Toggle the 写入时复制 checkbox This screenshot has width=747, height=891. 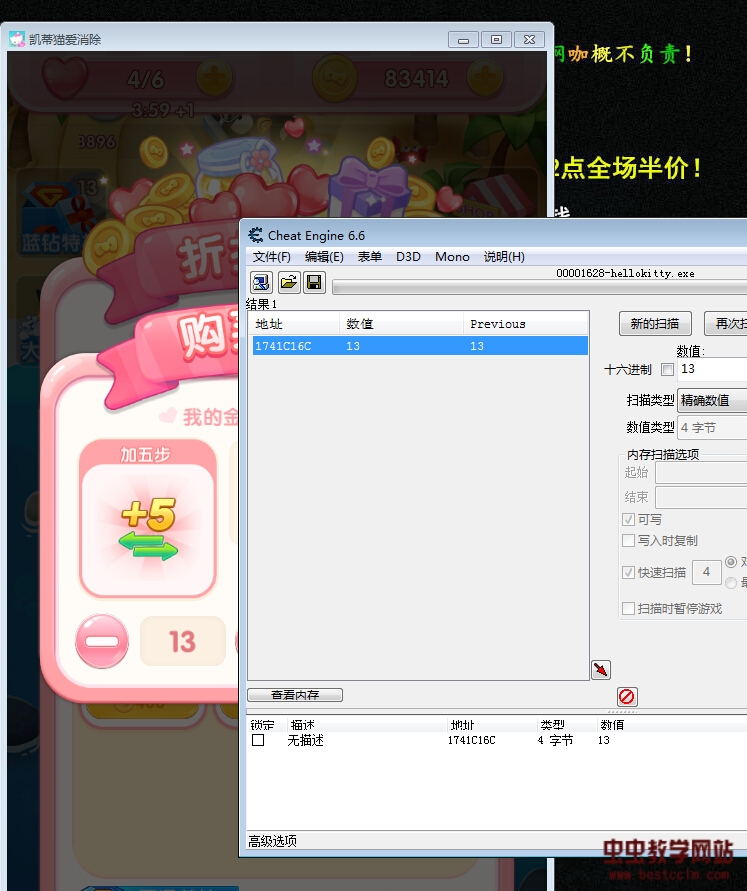click(x=628, y=540)
